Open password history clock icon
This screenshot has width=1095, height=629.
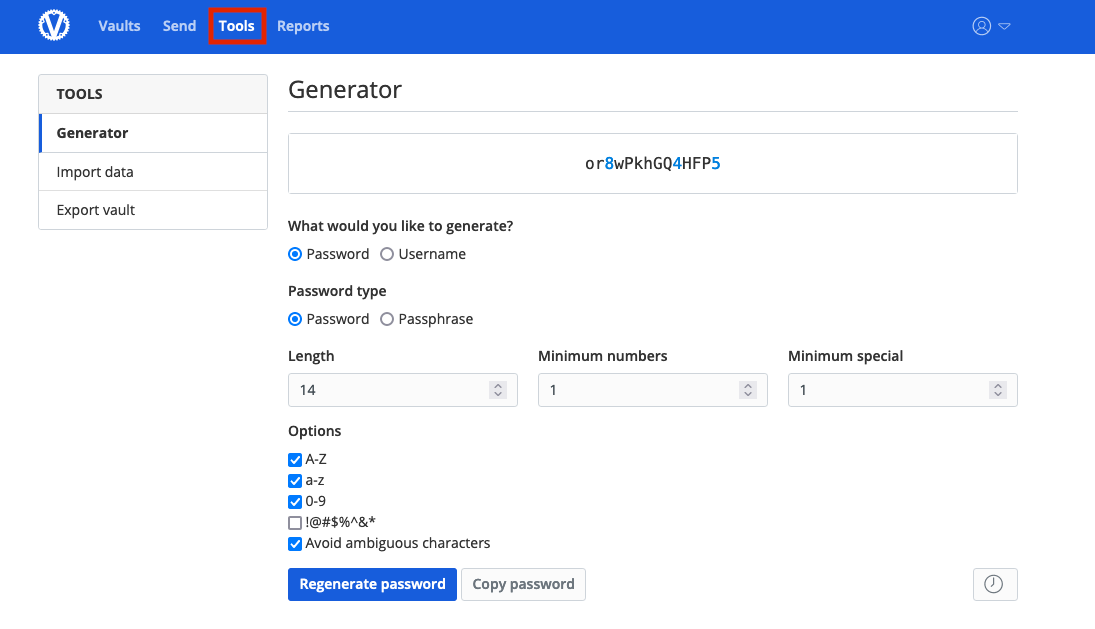click(x=994, y=584)
